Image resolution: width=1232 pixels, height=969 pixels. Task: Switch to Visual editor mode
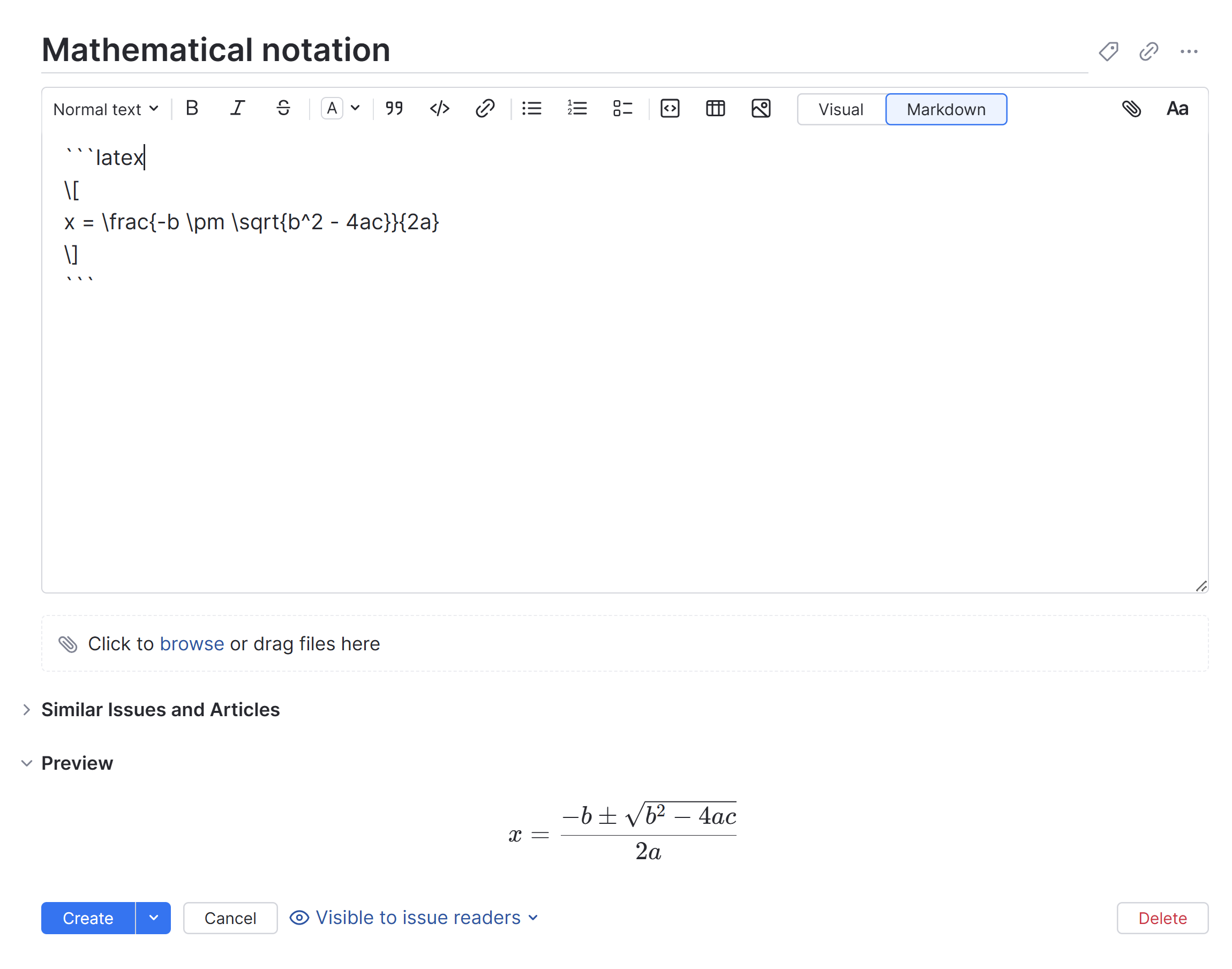click(x=840, y=109)
